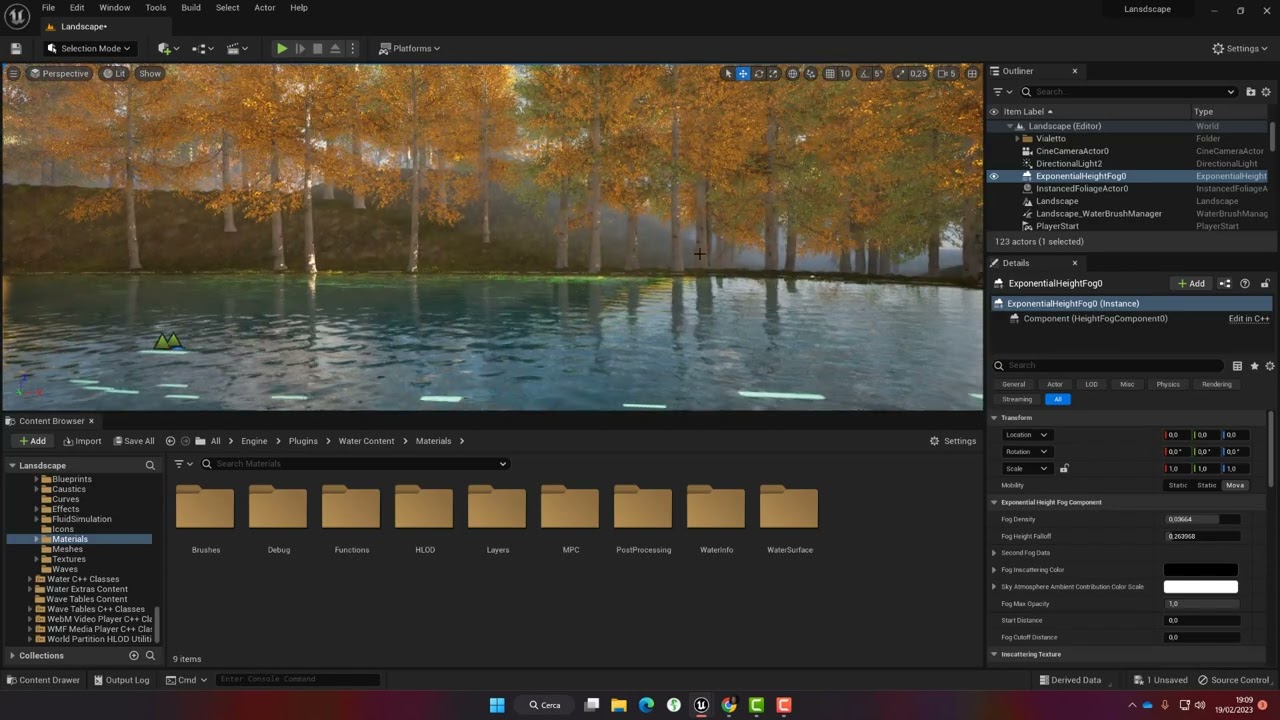Select the Rendering filter in Details
The width and height of the screenshot is (1280, 720).
click(1216, 384)
